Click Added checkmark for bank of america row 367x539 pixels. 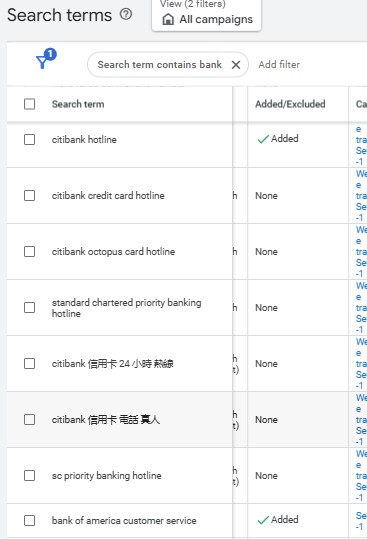(263, 520)
